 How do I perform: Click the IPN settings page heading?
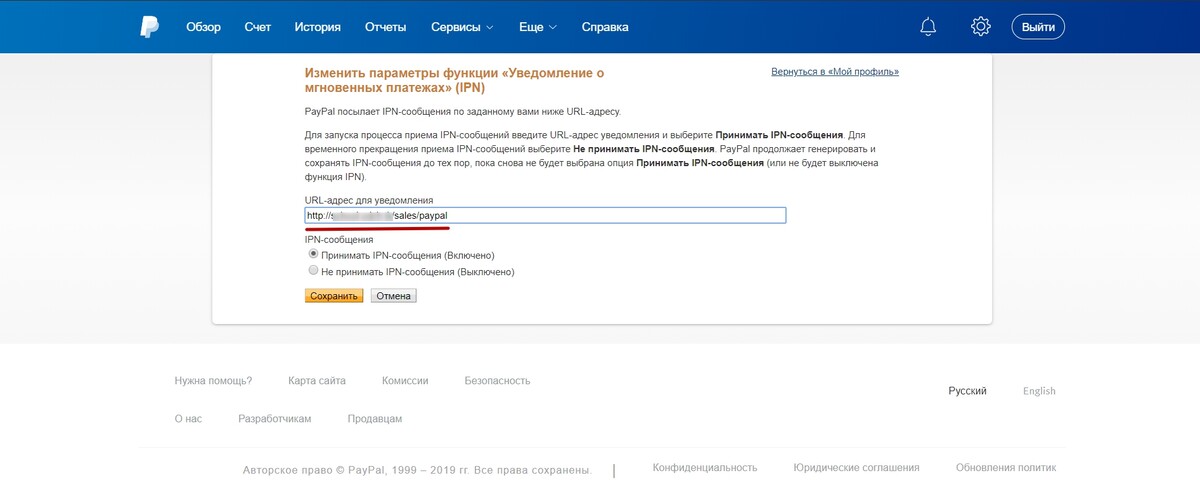tap(455, 80)
